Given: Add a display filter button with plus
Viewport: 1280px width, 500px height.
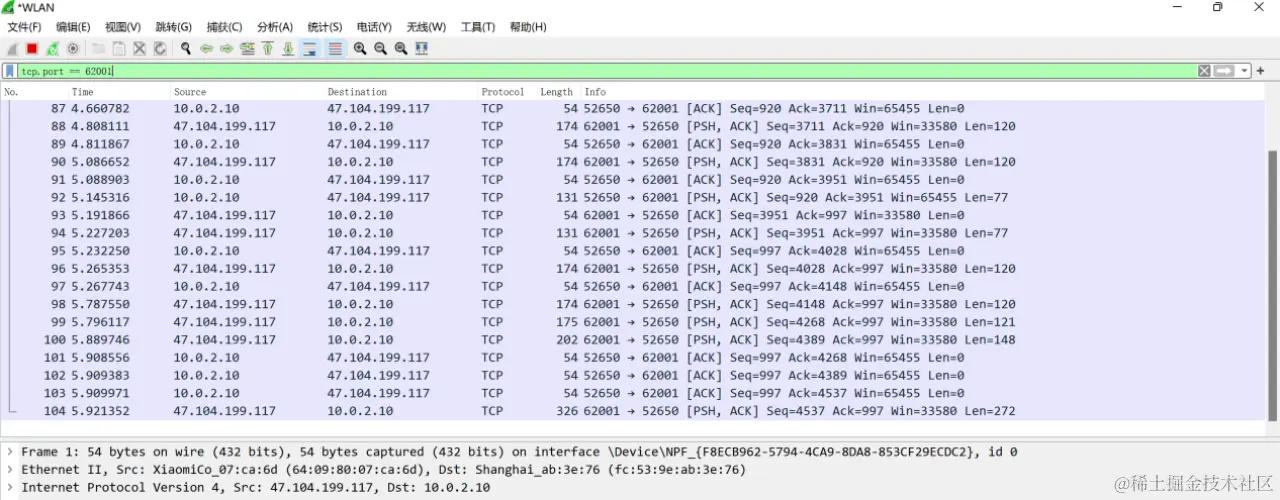Looking at the screenshot, I should [x=1261, y=71].
